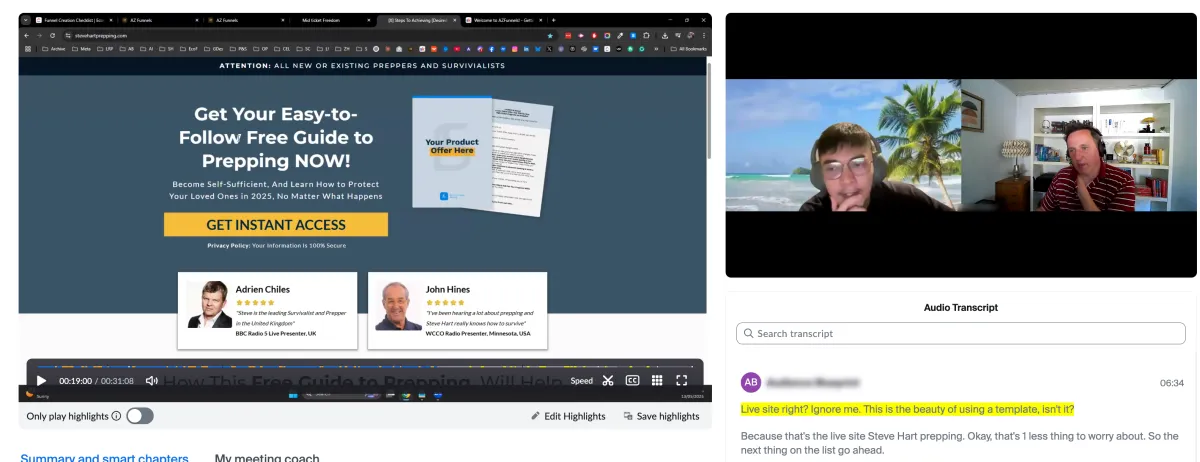Click John Hines testimonial card
Screen dimensions: 1200x462
[457, 310]
